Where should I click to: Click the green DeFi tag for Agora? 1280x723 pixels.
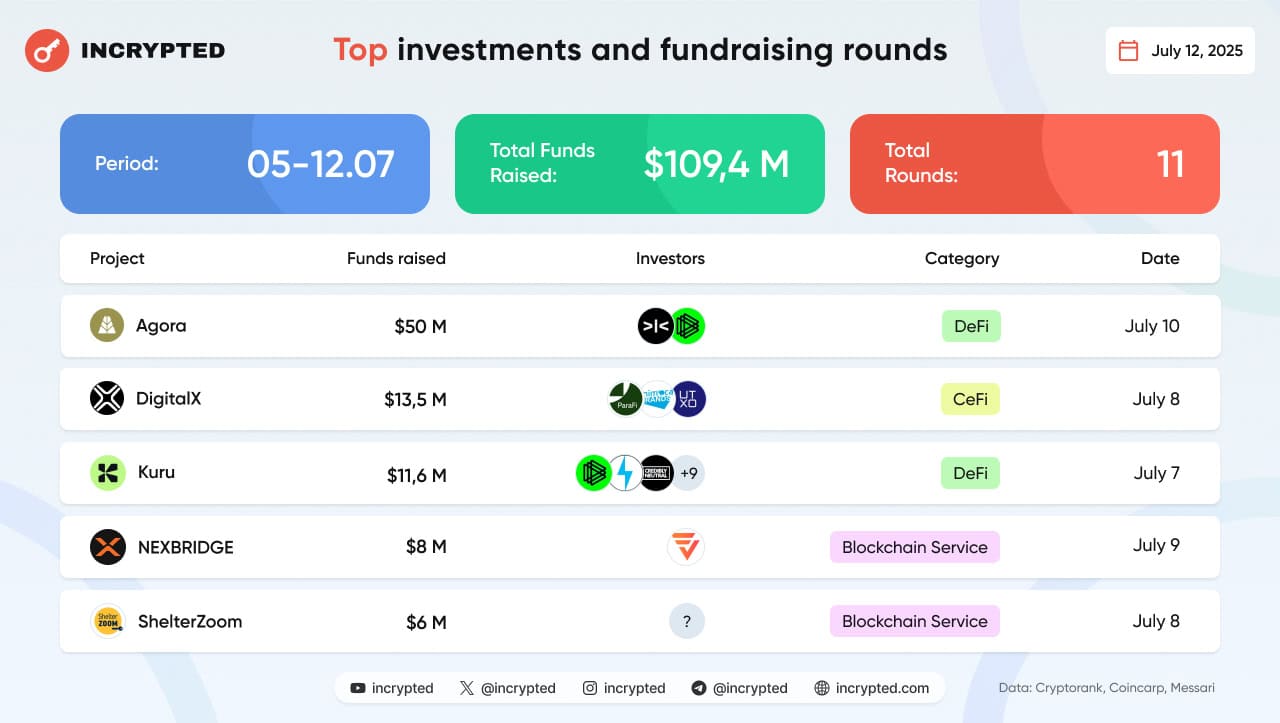tap(971, 326)
